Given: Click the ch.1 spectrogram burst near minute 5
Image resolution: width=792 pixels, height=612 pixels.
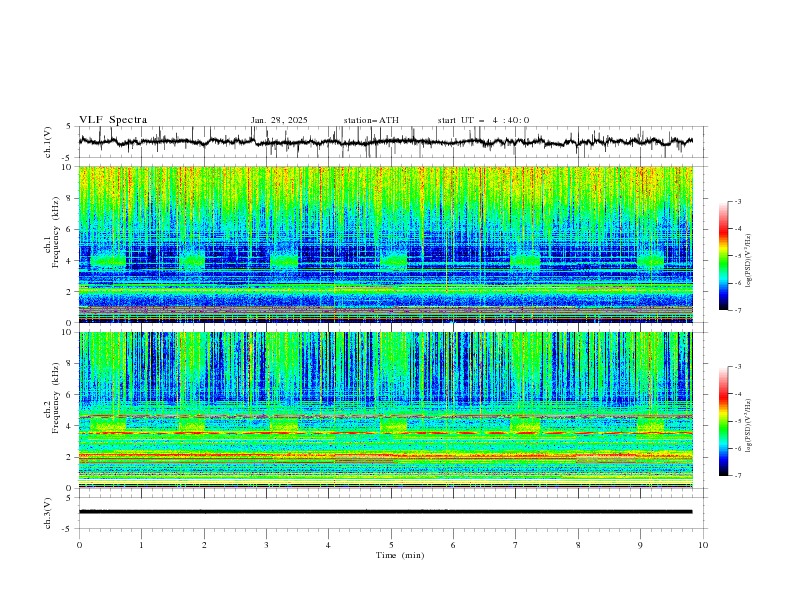Looking at the screenshot, I should click(x=393, y=261).
